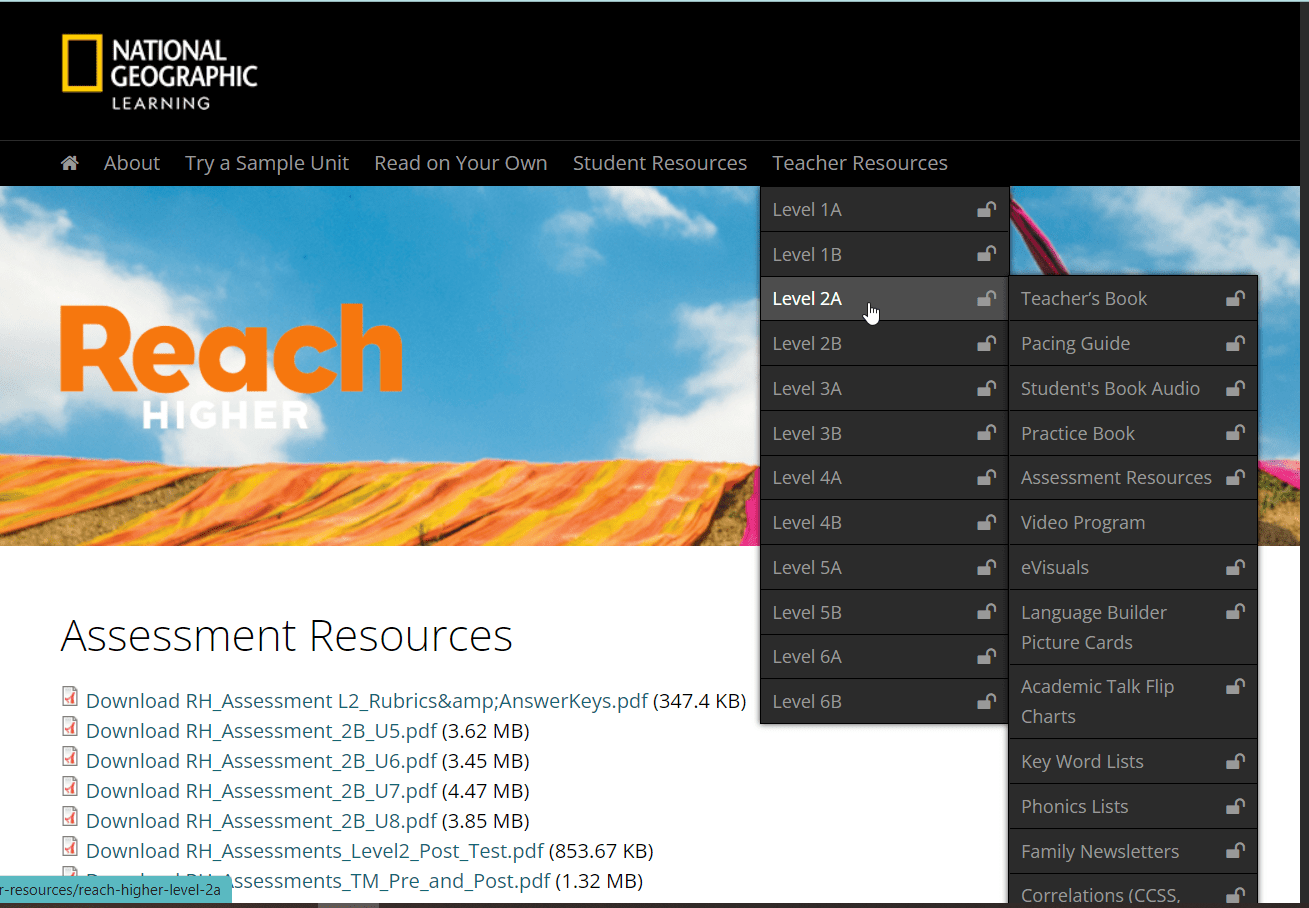
Task: Click the padlock icon next to eVisuals
Action: point(1236,567)
